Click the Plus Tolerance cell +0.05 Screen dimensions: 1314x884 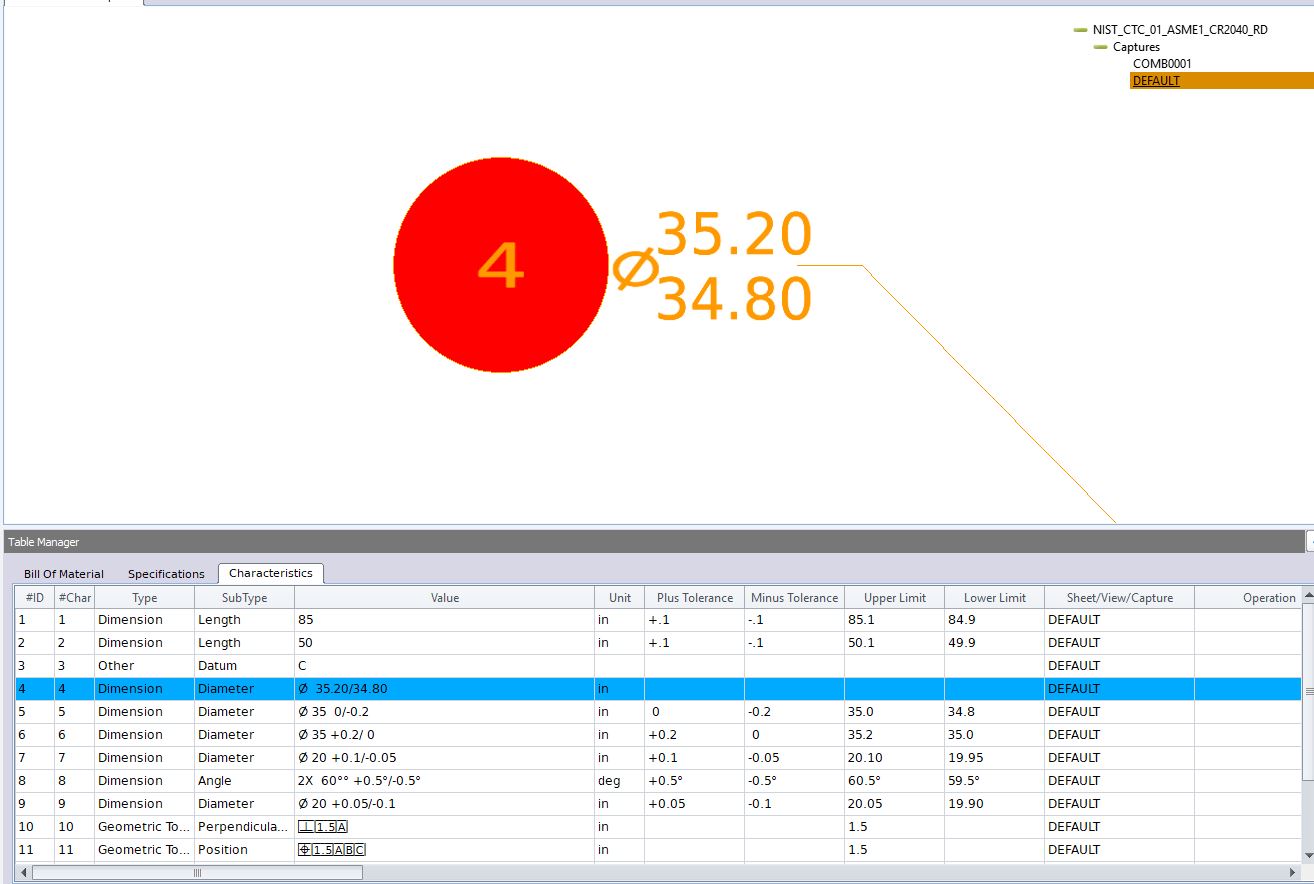coord(695,804)
